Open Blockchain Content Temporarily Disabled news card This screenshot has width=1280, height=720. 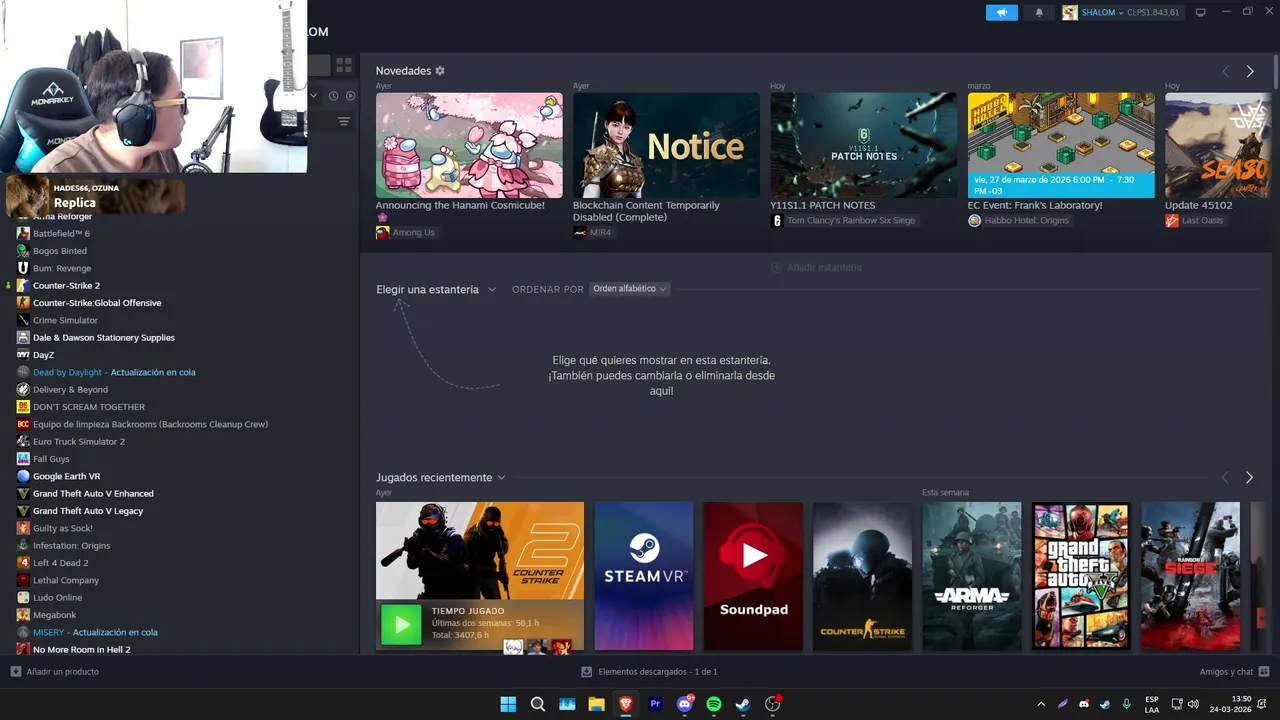point(666,145)
